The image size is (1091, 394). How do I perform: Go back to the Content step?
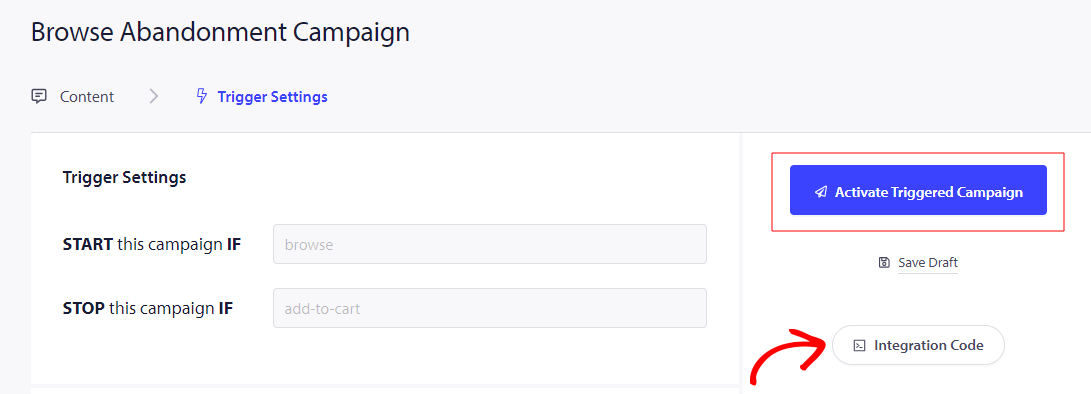(87, 97)
